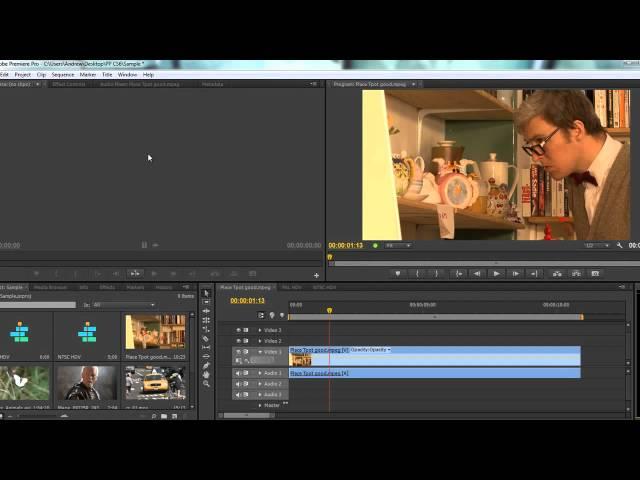Image resolution: width=640 pixels, height=480 pixels.
Task: Expand the Video 3 track
Action: pos(260,330)
